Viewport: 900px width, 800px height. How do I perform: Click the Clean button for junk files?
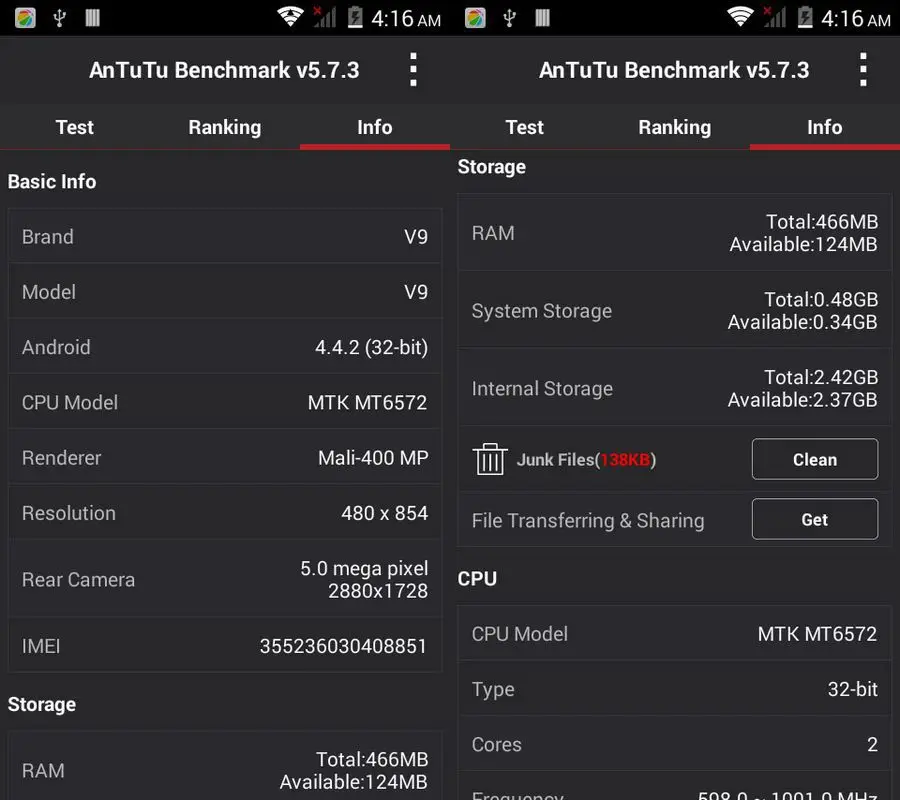click(814, 459)
